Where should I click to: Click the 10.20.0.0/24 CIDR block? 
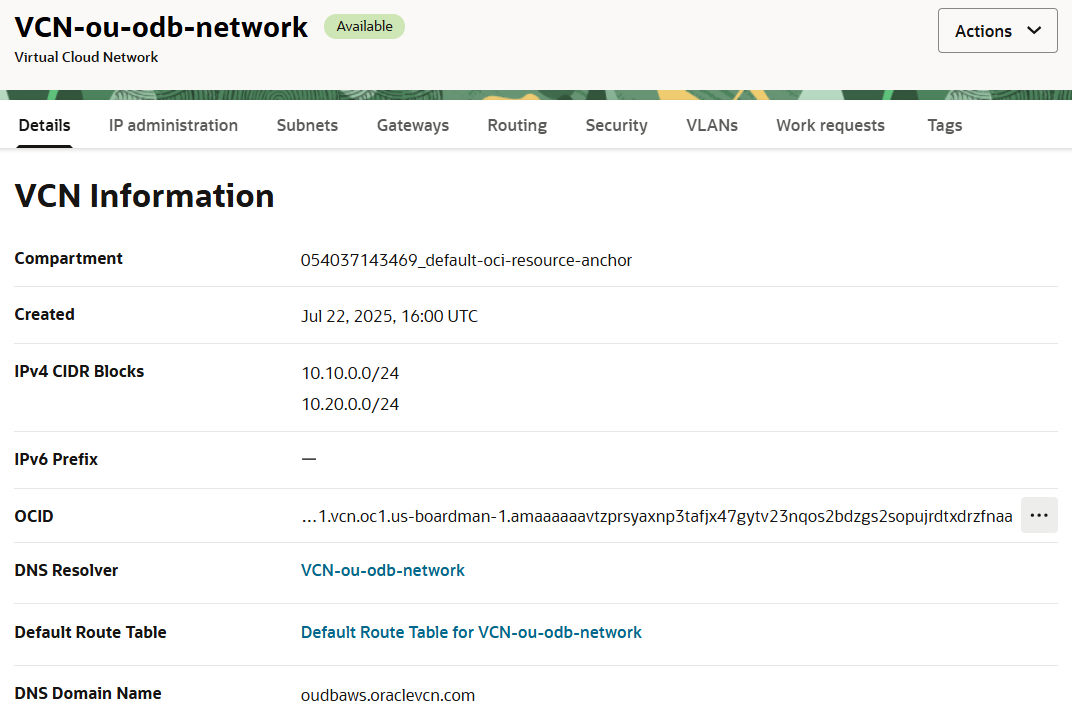pyautogui.click(x=350, y=404)
